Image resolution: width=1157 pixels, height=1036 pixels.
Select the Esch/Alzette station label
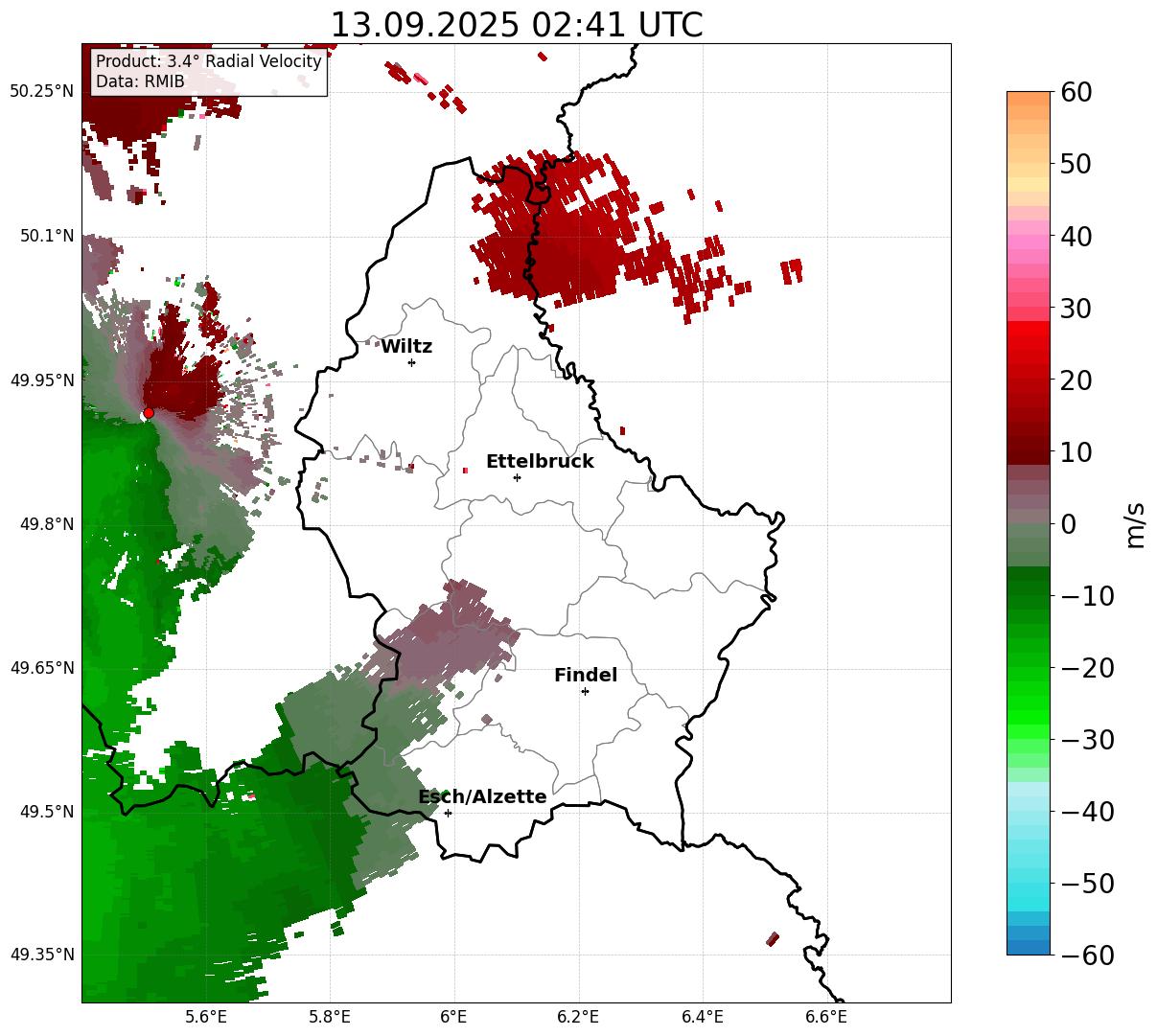coord(482,797)
